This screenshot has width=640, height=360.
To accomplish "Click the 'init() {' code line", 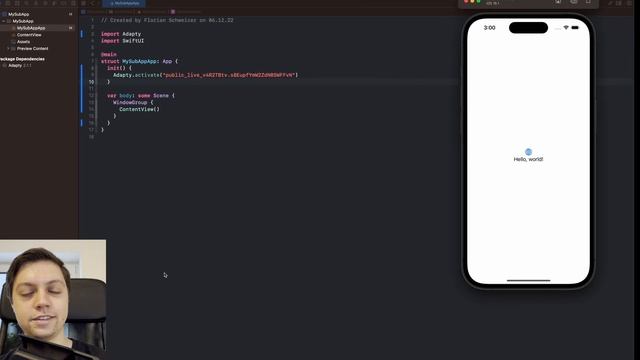I will (119, 68).
